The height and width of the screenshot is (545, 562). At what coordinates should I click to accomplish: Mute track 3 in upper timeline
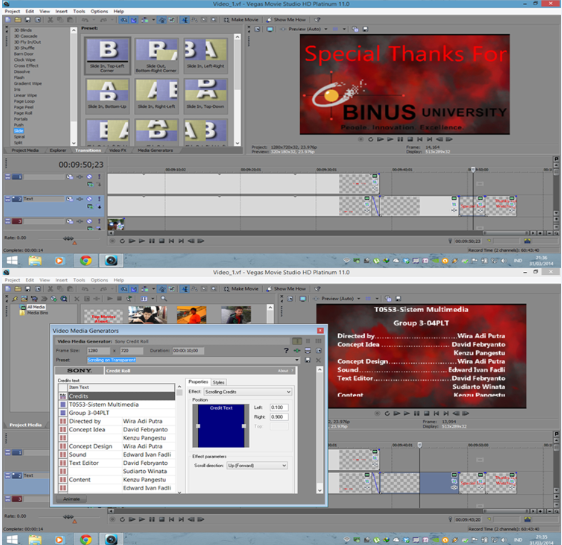click(x=89, y=221)
